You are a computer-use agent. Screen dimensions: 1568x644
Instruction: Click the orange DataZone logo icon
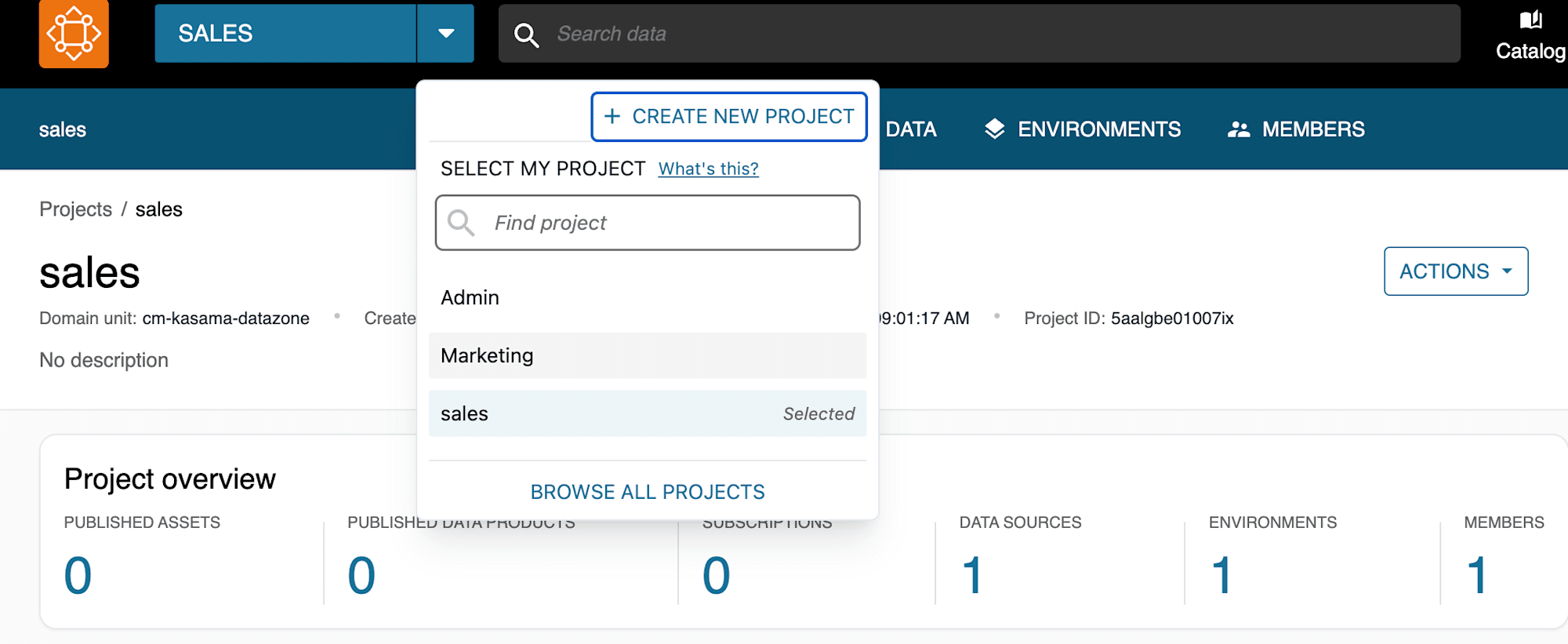tap(74, 34)
